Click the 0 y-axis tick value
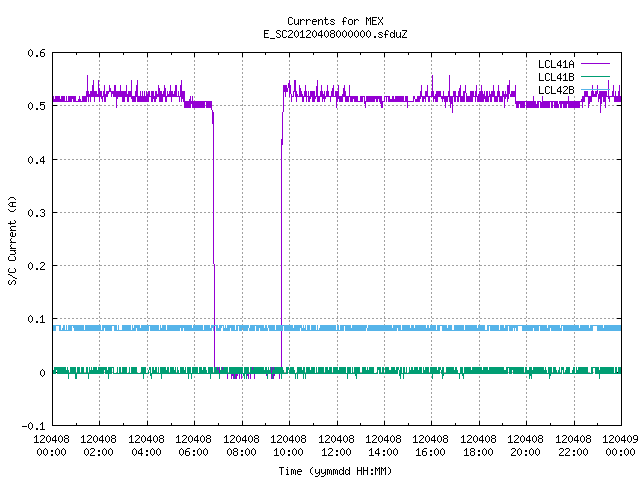640x480 pixels. click(x=42, y=373)
